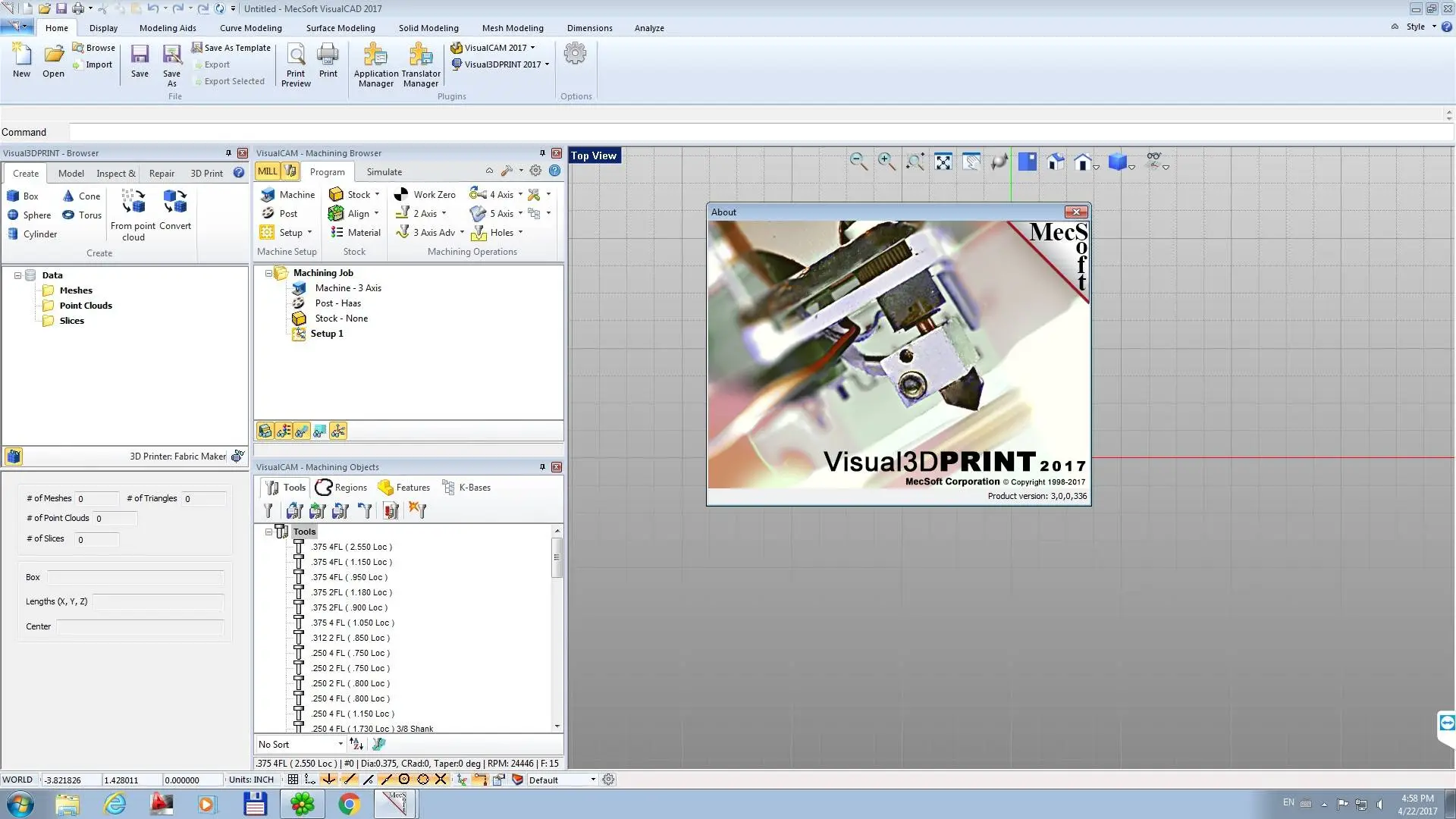Activate the pan hand tool
This screenshot has width=1456, height=819.
tap(971, 162)
